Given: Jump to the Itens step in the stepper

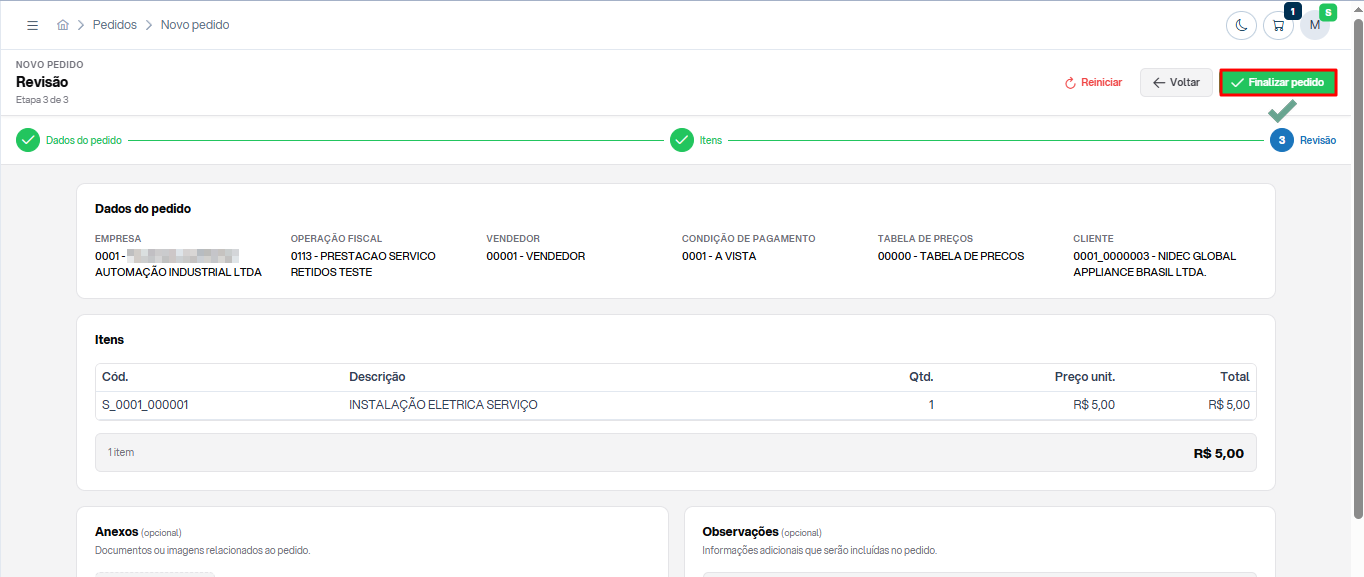Looking at the screenshot, I should point(696,140).
